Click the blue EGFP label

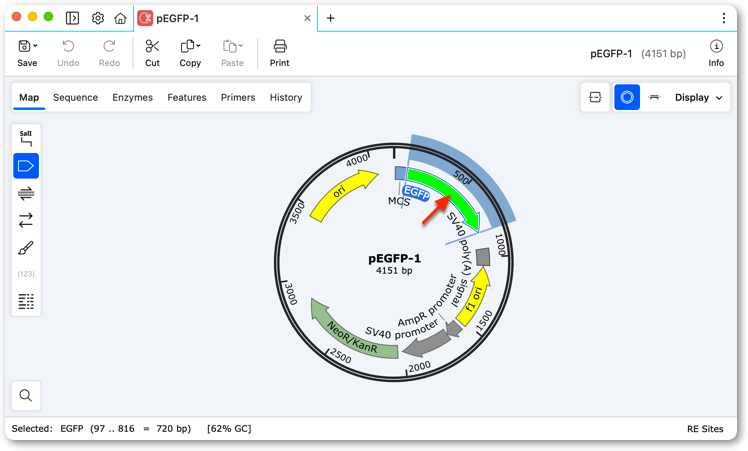point(416,193)
